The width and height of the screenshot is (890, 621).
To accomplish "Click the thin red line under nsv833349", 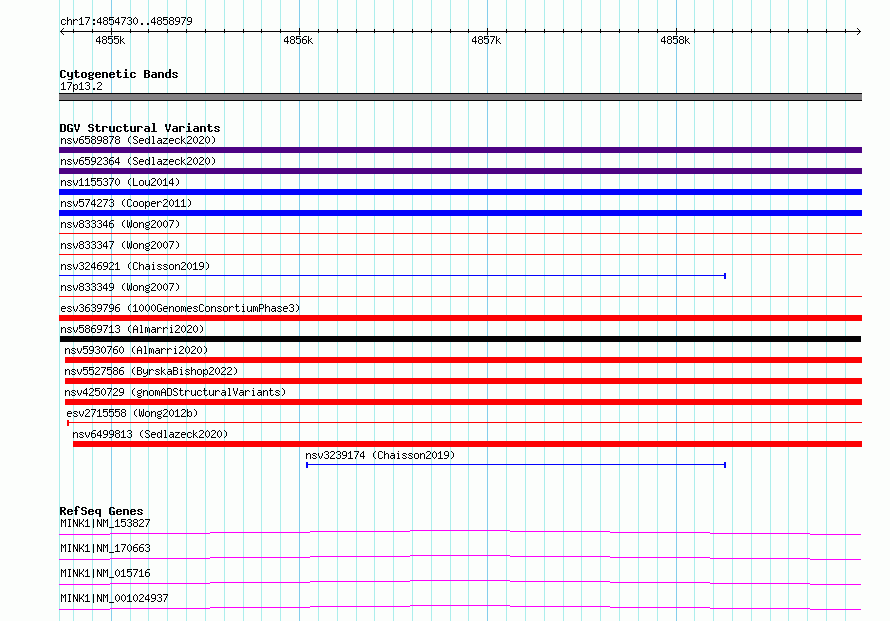I will (460, 296).
